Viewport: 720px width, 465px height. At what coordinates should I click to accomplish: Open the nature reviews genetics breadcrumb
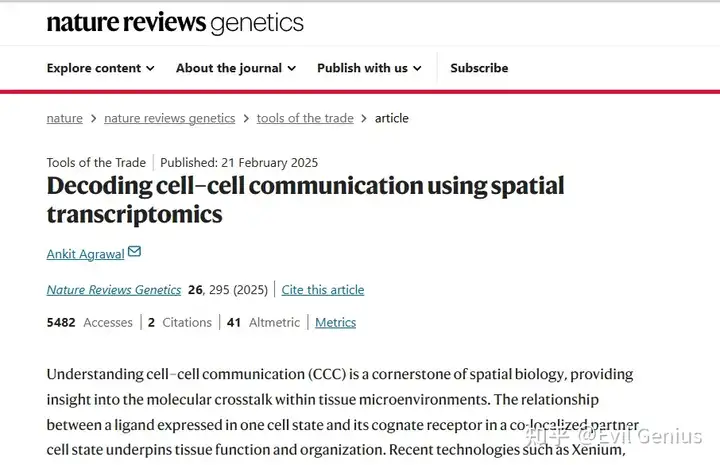169,118
